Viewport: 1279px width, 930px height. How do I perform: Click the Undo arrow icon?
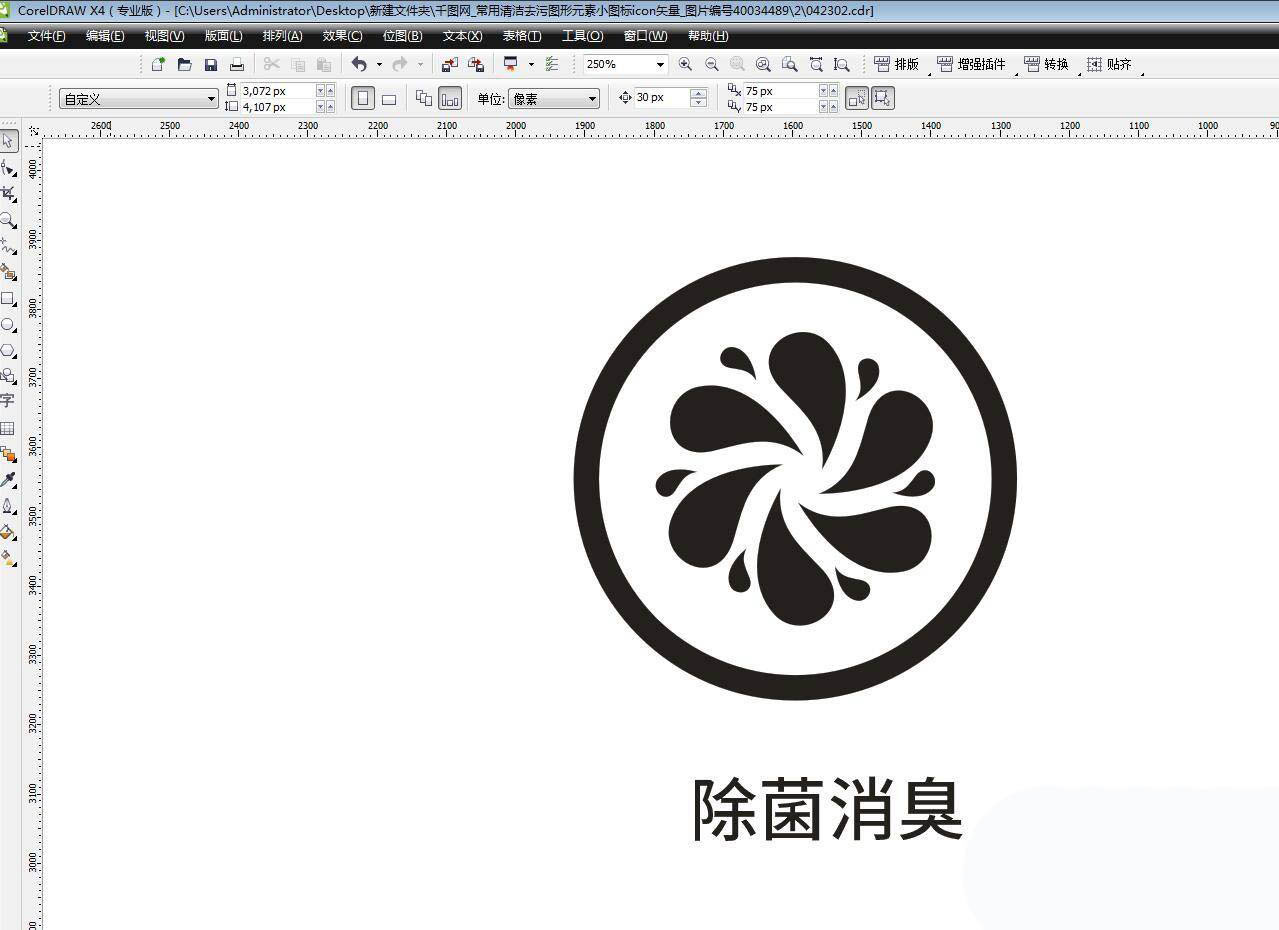coord(359,64)
